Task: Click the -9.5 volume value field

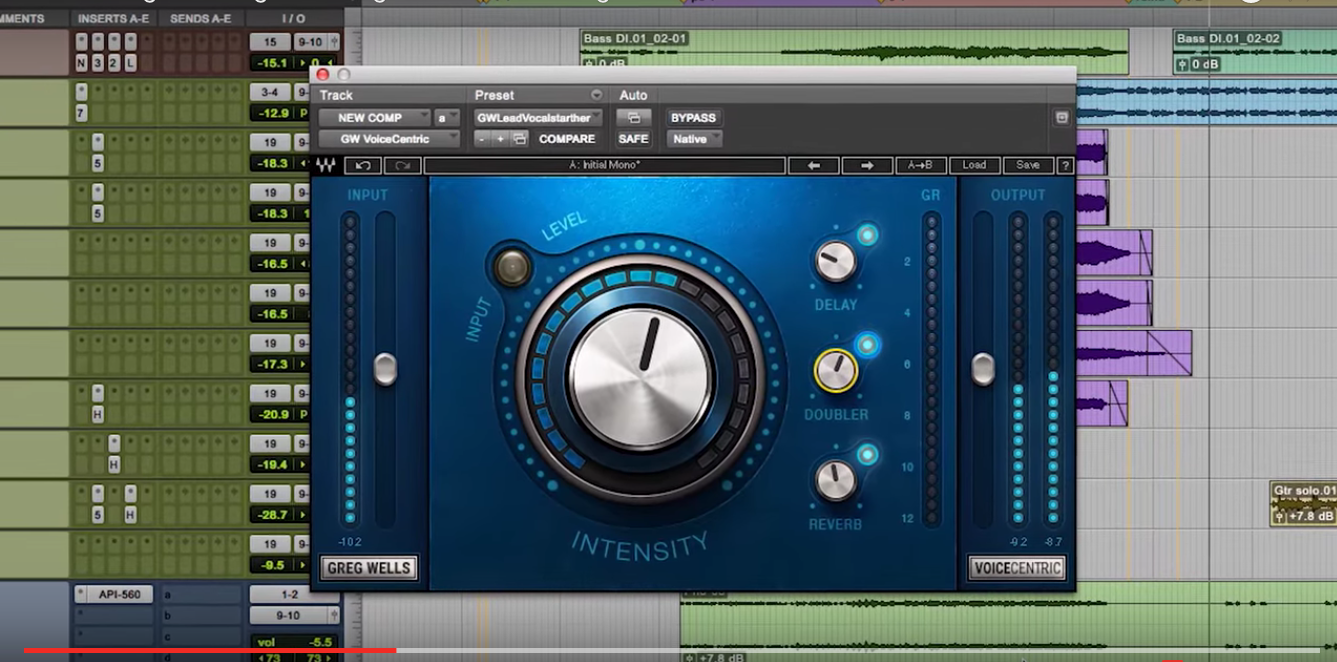Action: click(x=274, y=565)
